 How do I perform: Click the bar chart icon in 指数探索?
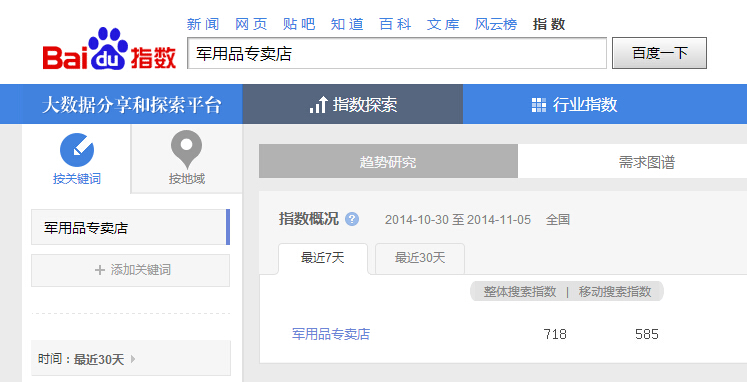point(318,104)
